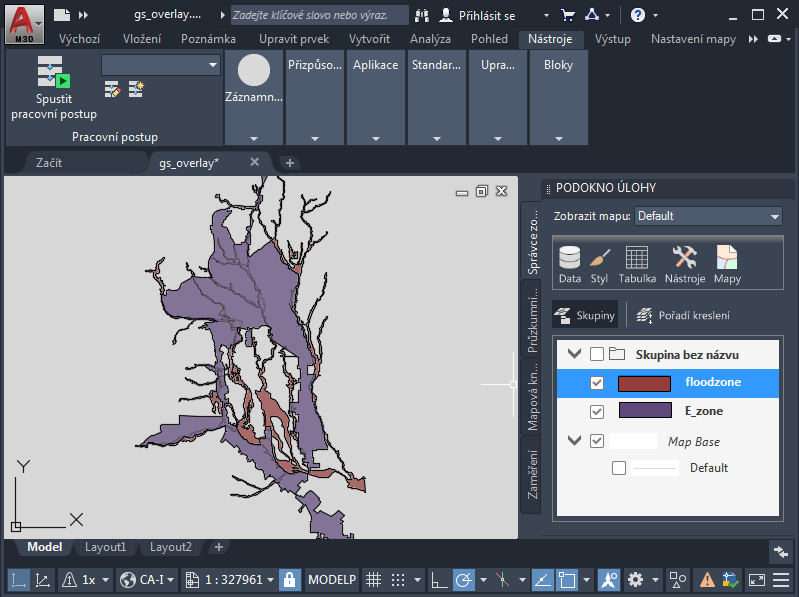Image resolution: width=799 pixels, height=597 pixels.
Task: Click the Pořadí kreslení button
Action: (x=683, y=315)
